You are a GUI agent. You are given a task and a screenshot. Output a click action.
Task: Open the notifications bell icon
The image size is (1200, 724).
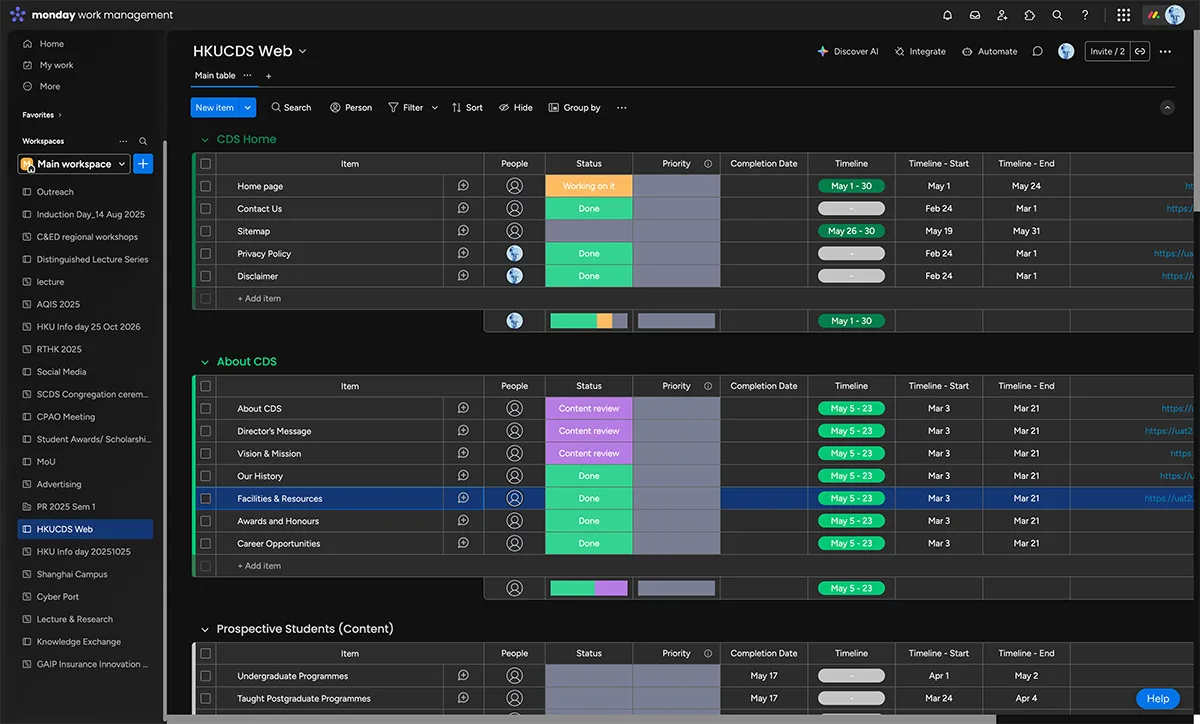coord(947,15)
